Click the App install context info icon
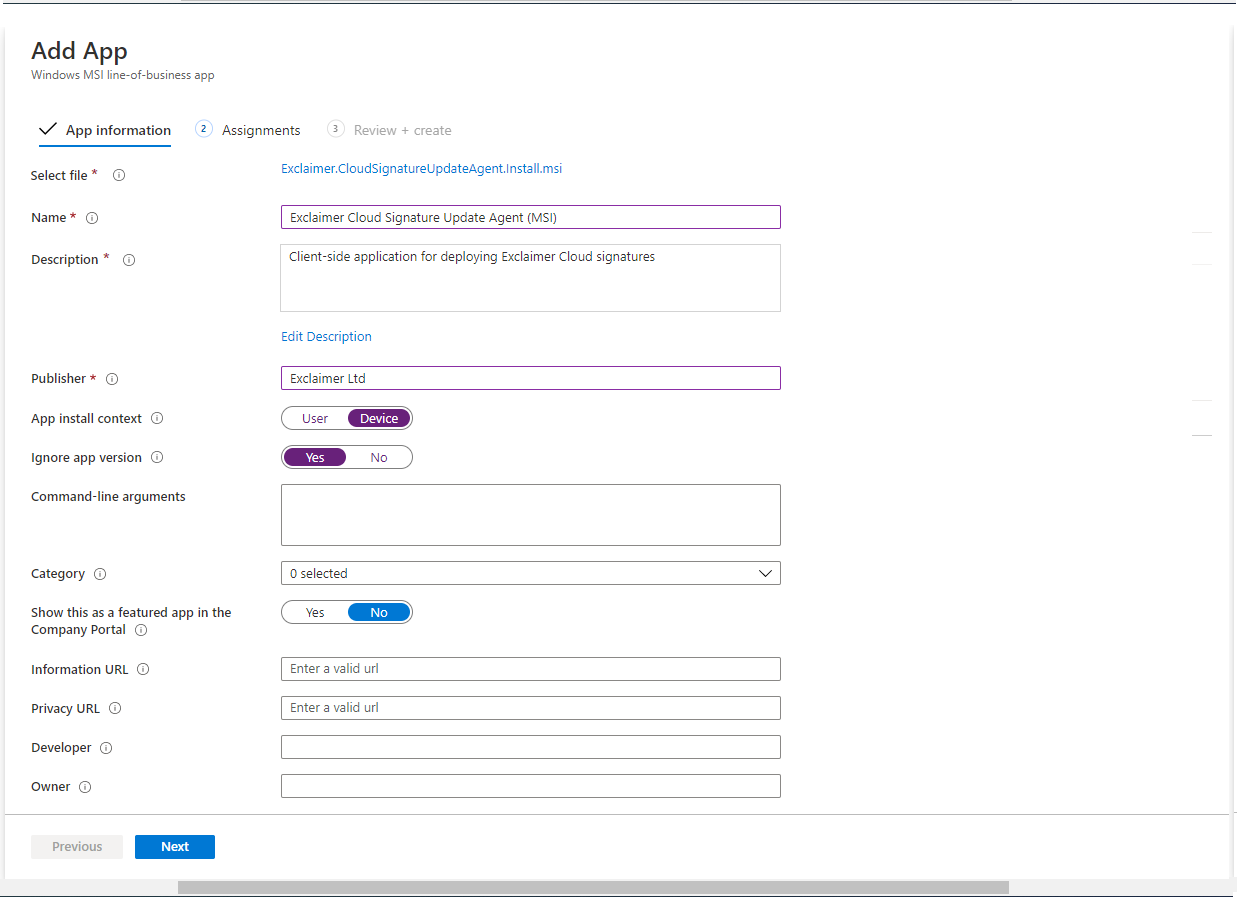Viewport: 1238px width, 897px height. click(157, 418)
